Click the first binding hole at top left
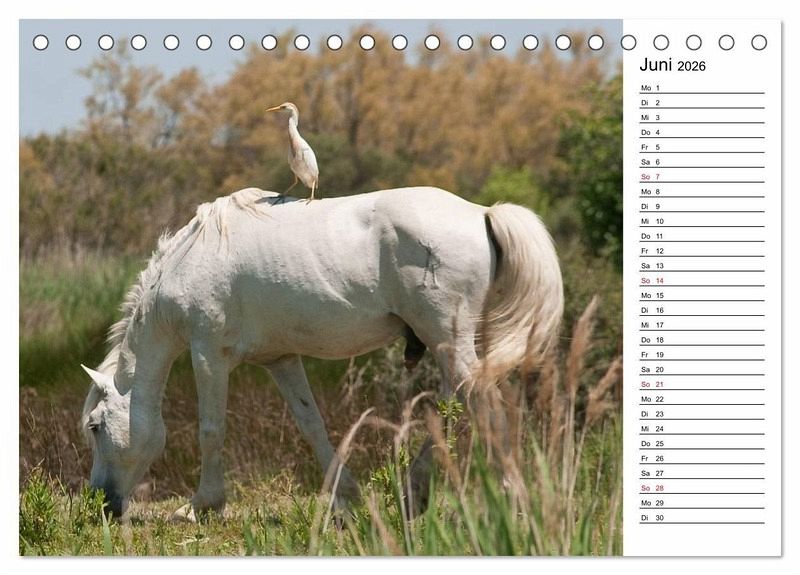Screen dimensions: 800x575 41,42
